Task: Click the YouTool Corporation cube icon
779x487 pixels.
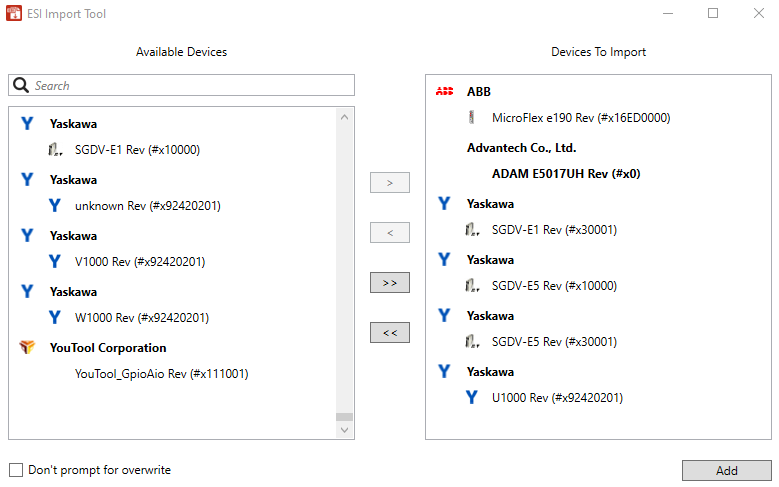Action: (28, 348)
